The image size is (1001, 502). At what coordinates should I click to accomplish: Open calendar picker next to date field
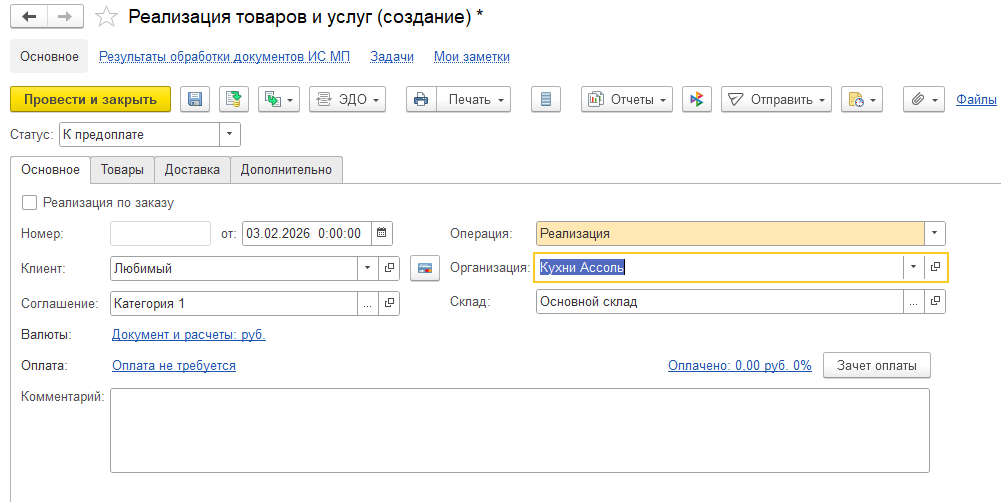(x=381, y=233)
